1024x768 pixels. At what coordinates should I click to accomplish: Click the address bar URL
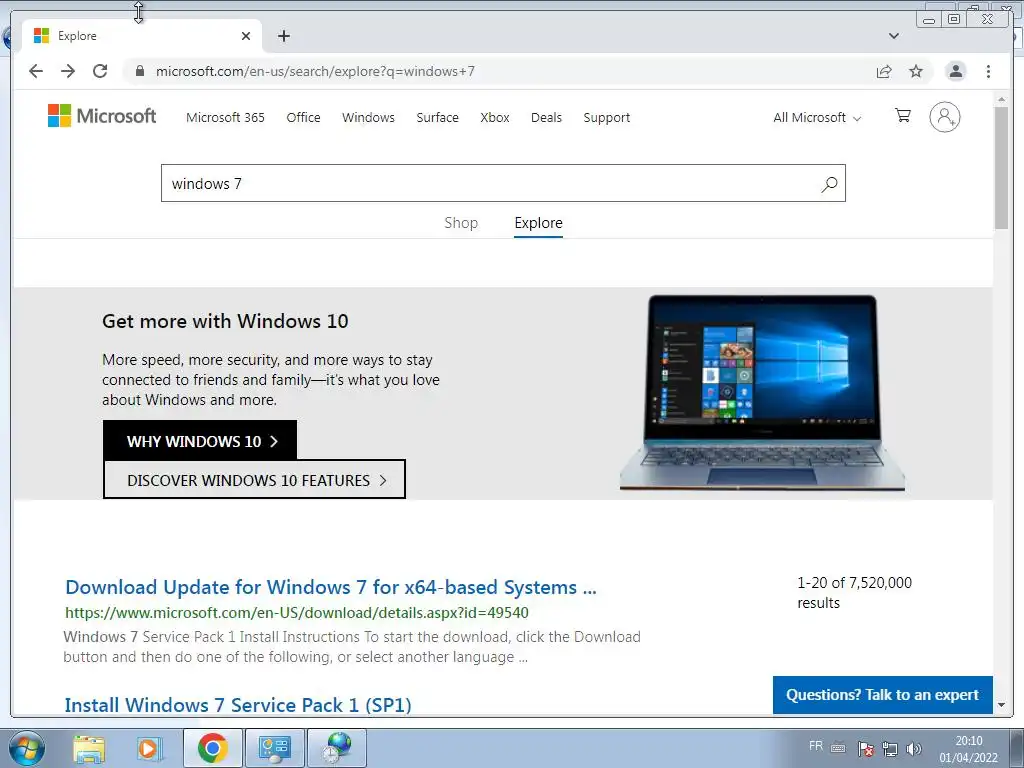tap(315, 71)
